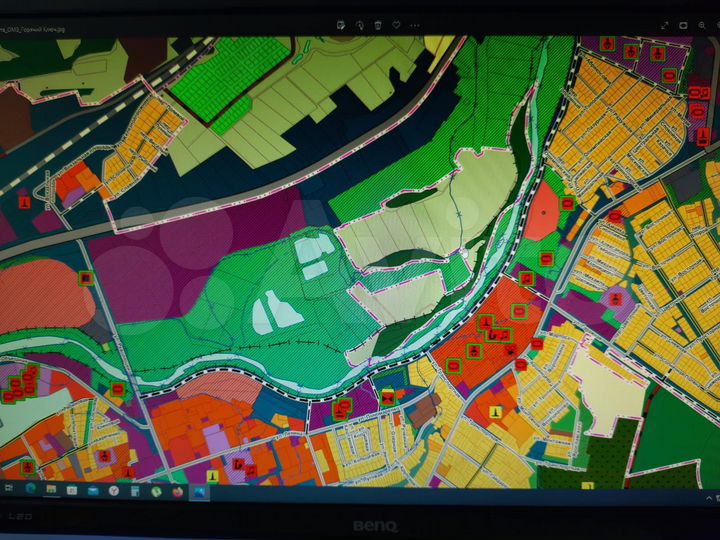Enter full screen with the diagonal arrows icon

(664, 24)
